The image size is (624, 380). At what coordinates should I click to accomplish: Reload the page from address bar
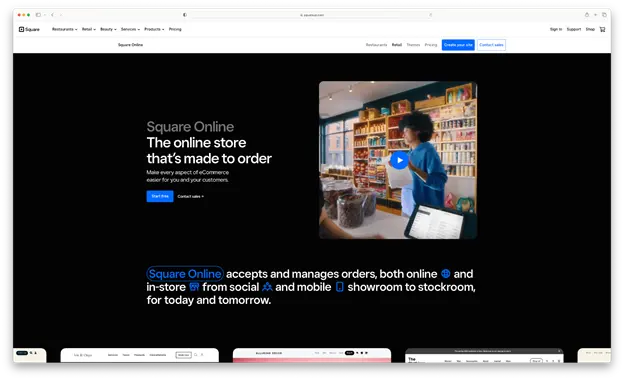(431, 15)
